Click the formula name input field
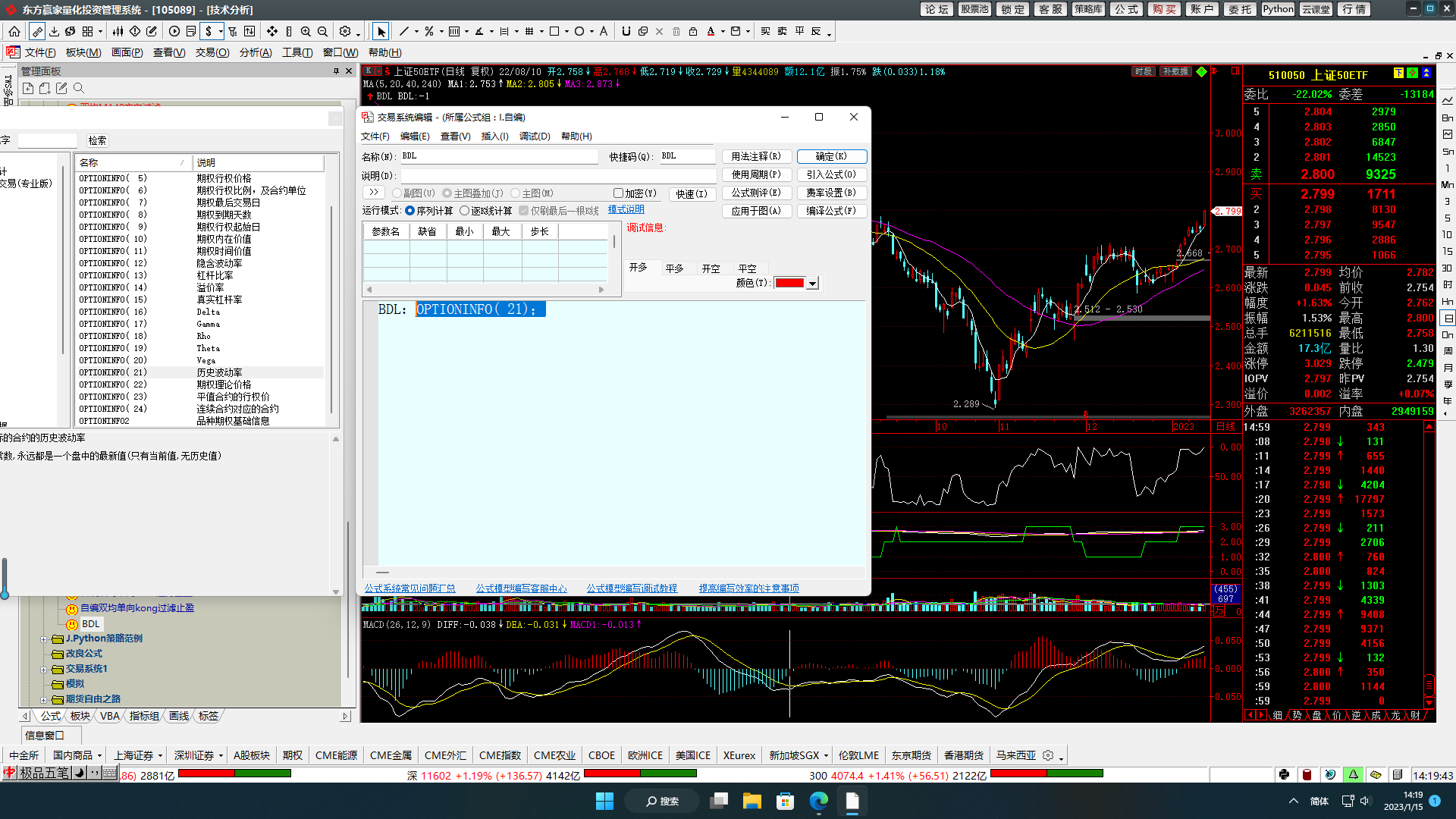Viewport: 1456px width, 819px height. (498, 156)
